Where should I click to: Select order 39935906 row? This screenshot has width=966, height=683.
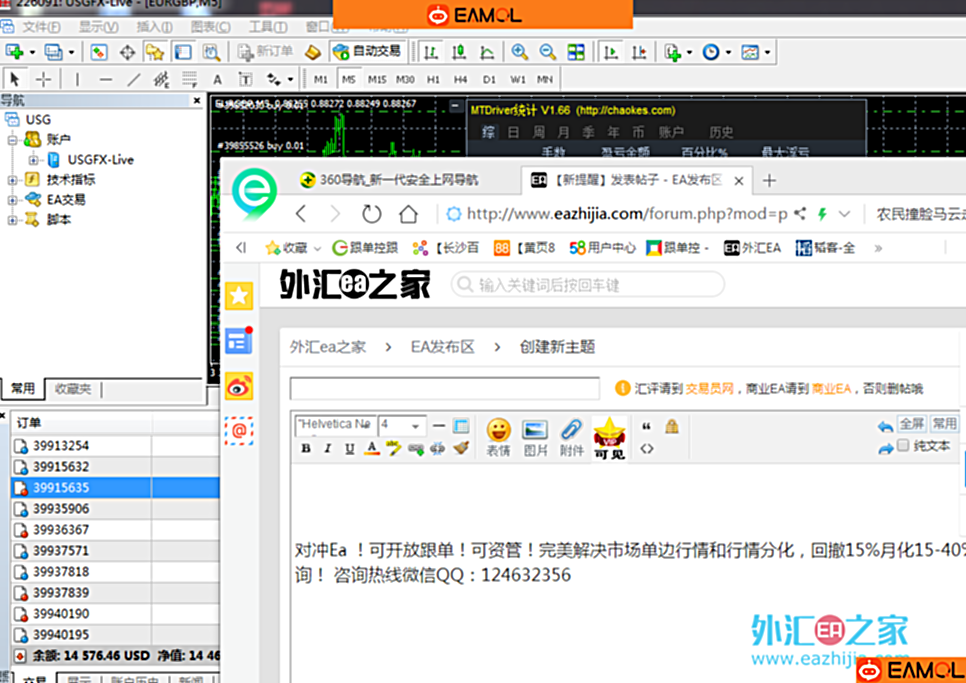coord(115,509)
